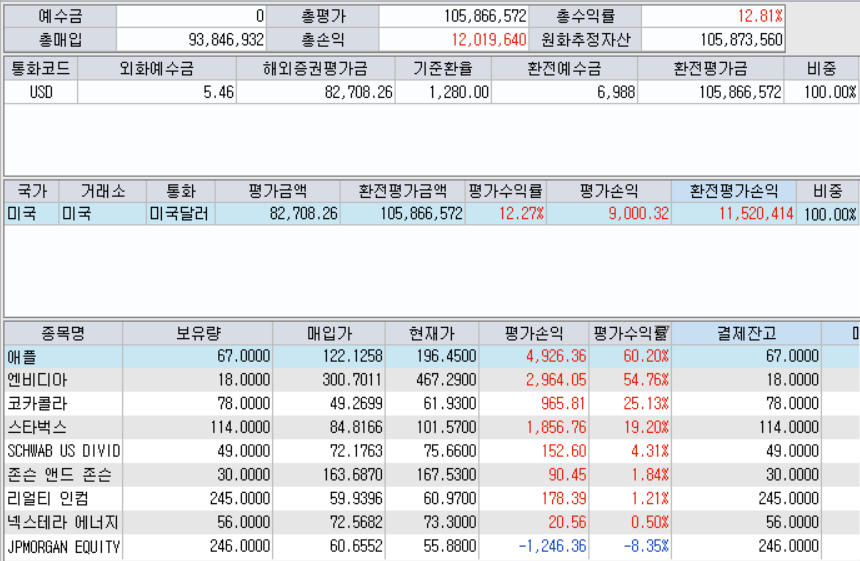Click the 환전평가금액 column header
Screen dimensions: 860x561
click(x=403, y=191)
